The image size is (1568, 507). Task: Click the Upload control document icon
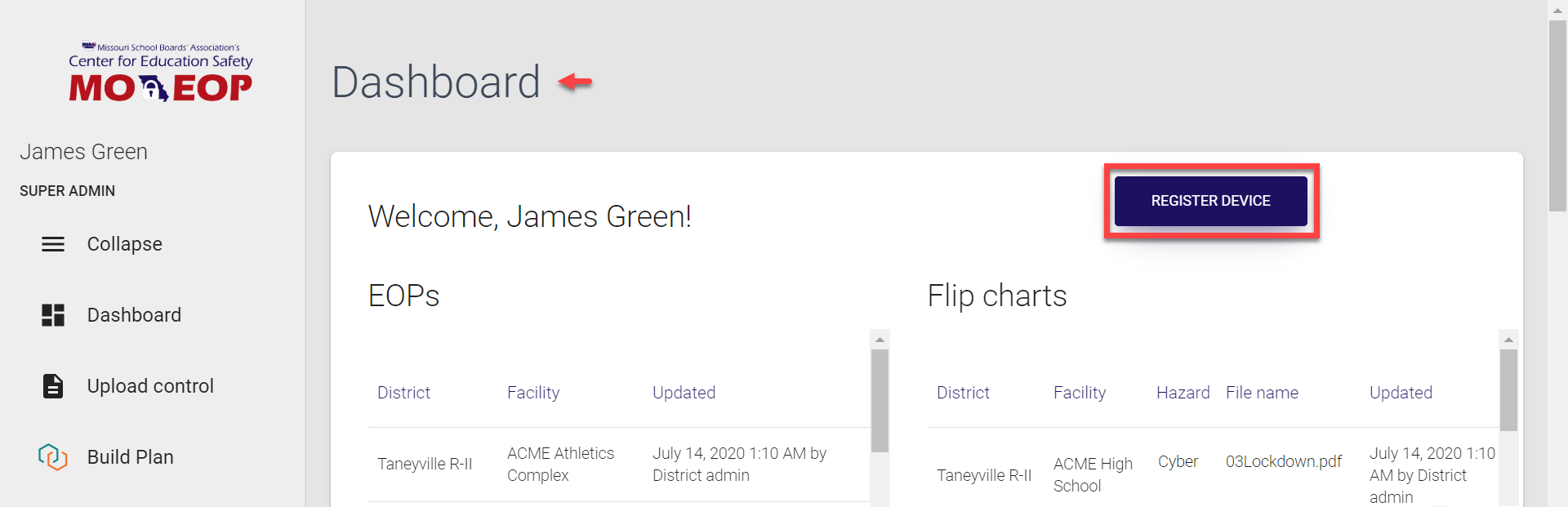pos(53,386)
